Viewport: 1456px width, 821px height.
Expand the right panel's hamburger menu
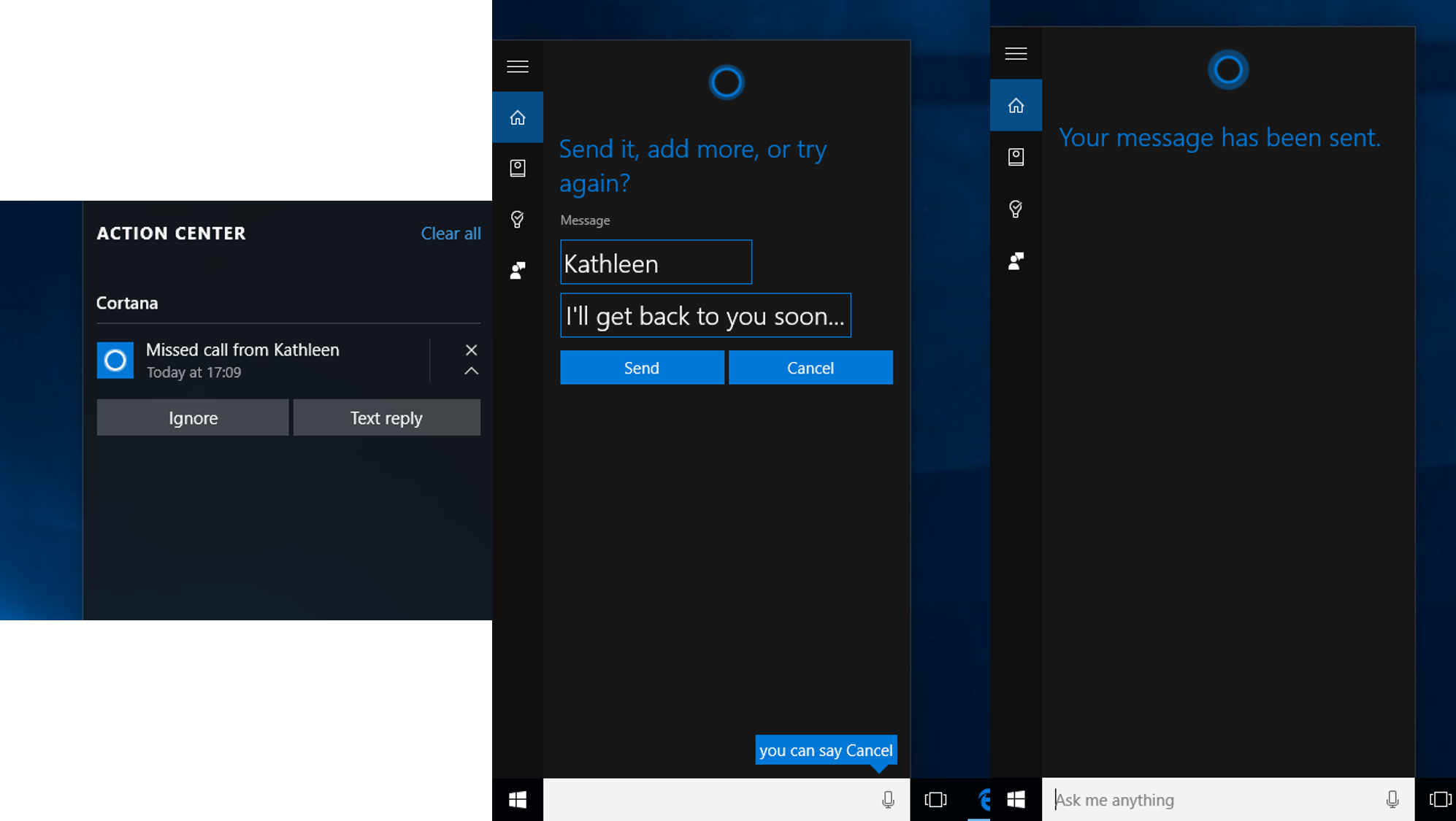[x=1016, y=54]
